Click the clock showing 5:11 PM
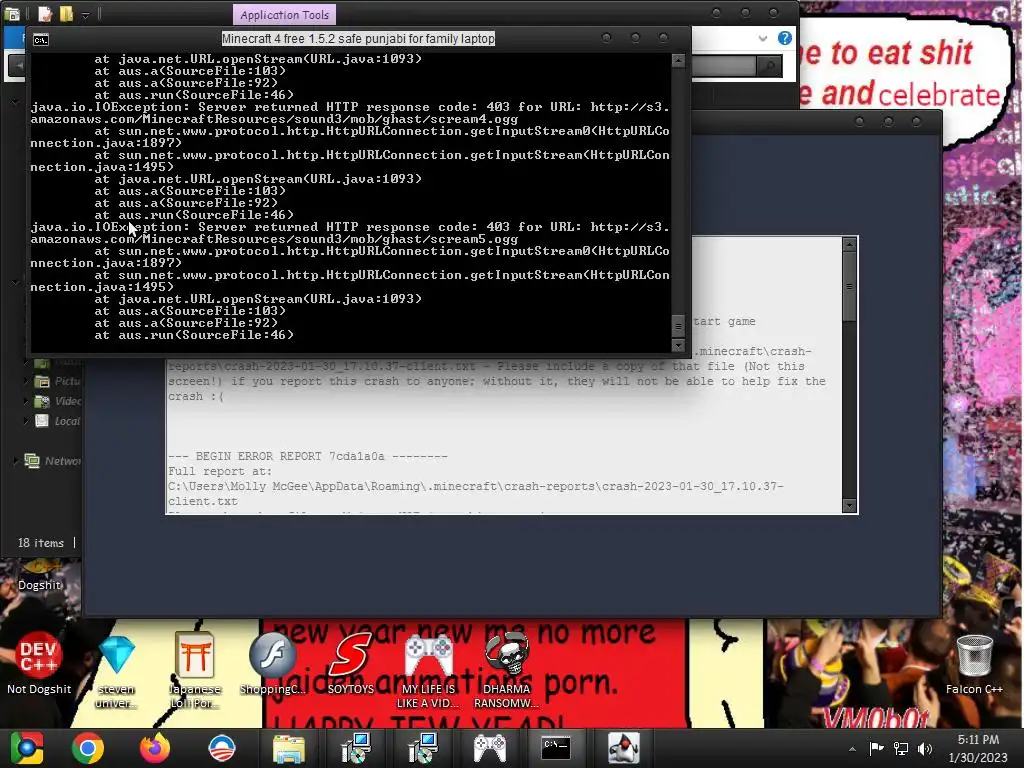The width and height of the screenshot is (1024, 768). pos(978,740)
